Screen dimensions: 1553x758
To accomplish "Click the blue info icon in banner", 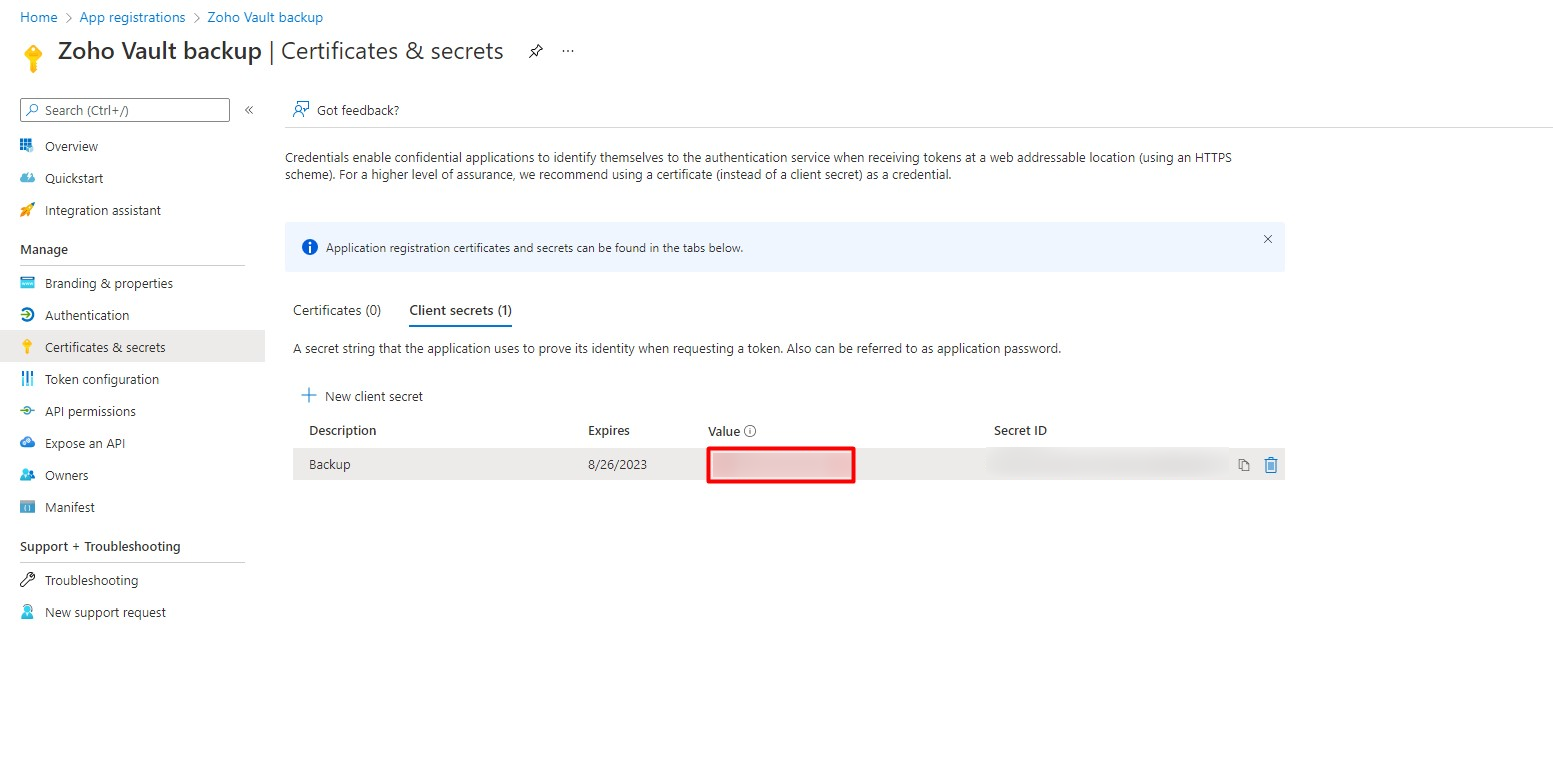I will (x=310, y=247).
